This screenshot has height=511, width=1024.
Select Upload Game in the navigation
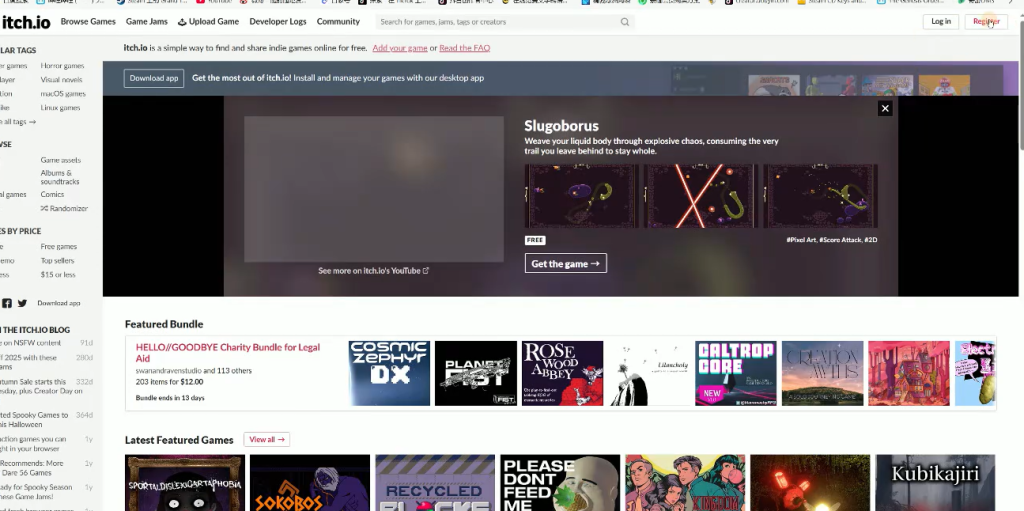pyautogui.click(x=208, y=22)
